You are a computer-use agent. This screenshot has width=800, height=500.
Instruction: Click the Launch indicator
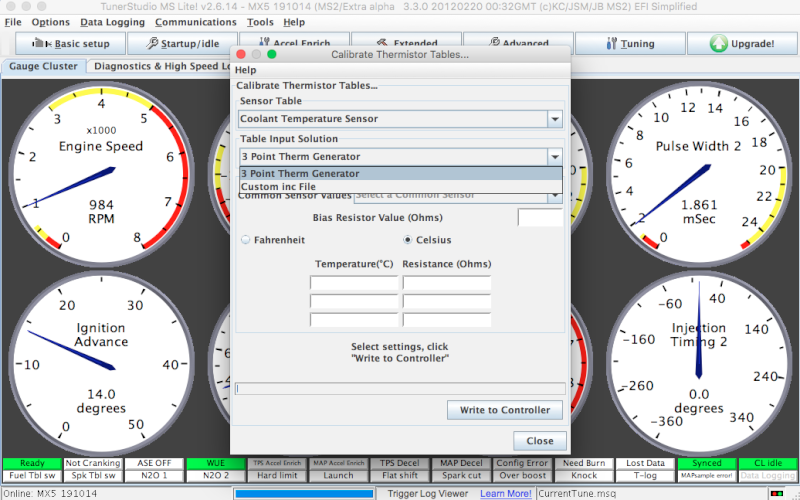pos(338,476)
